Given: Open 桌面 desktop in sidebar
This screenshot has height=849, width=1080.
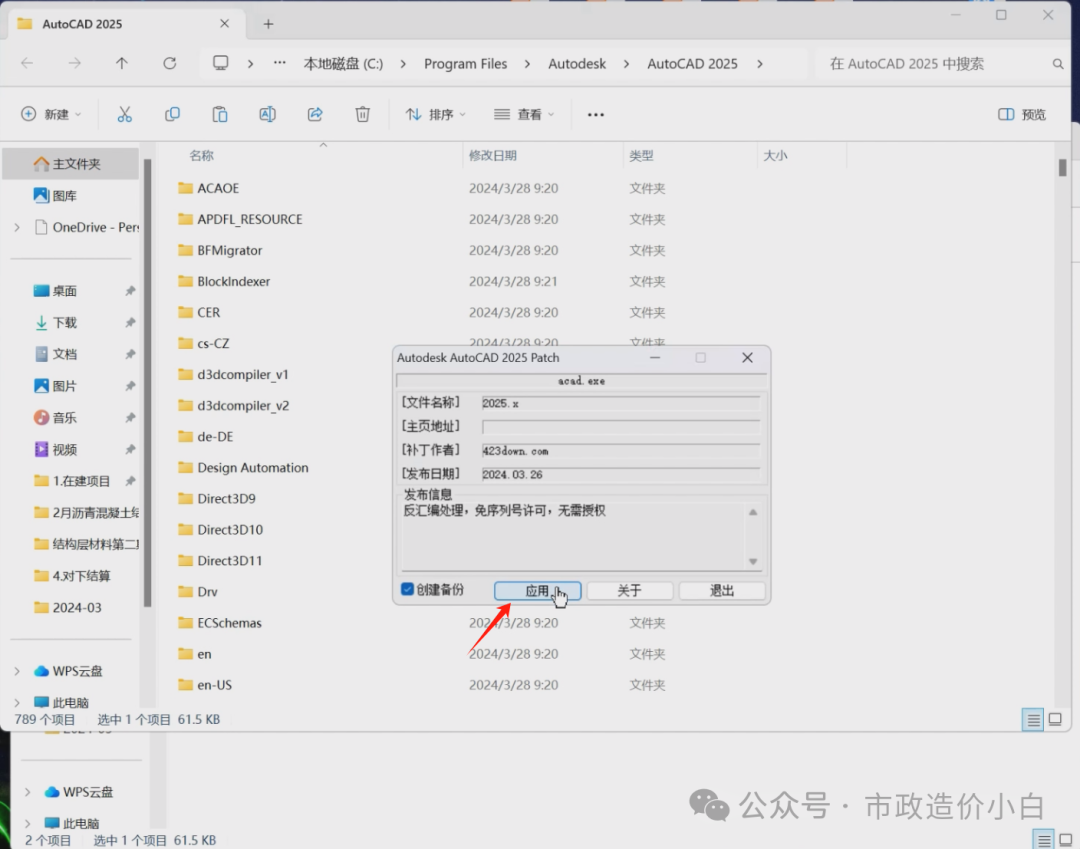Looking at the screenshot, I should click(55, 291).
